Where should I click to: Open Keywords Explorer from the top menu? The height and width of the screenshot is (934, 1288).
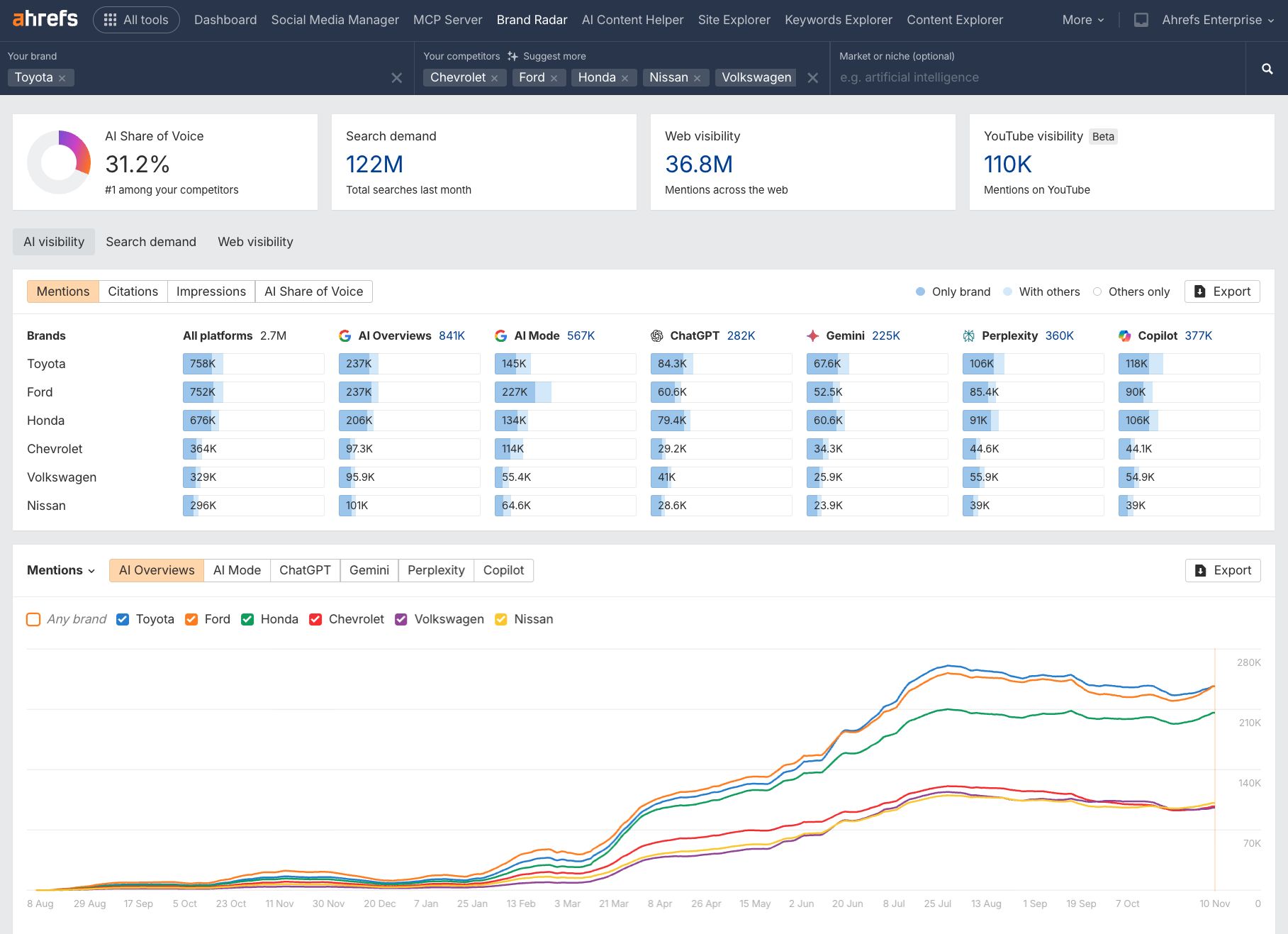[x=838, y=19]
